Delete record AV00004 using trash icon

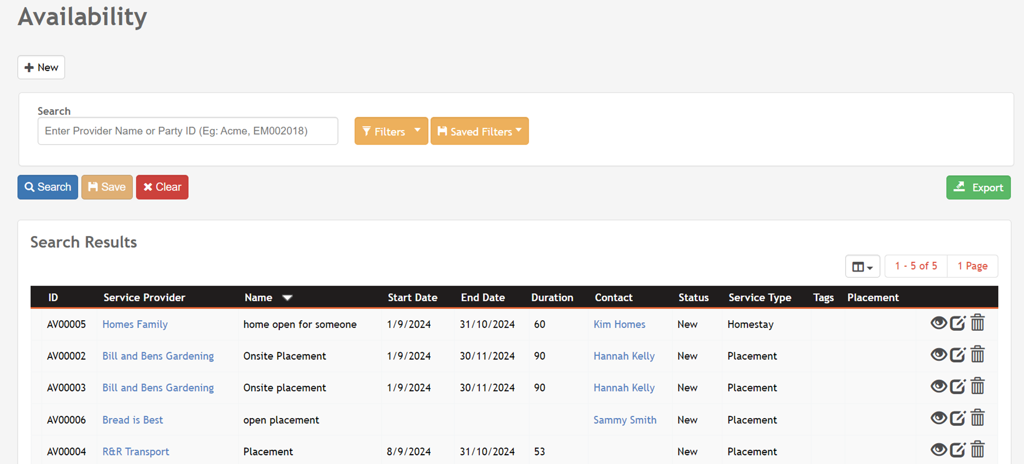977,450
